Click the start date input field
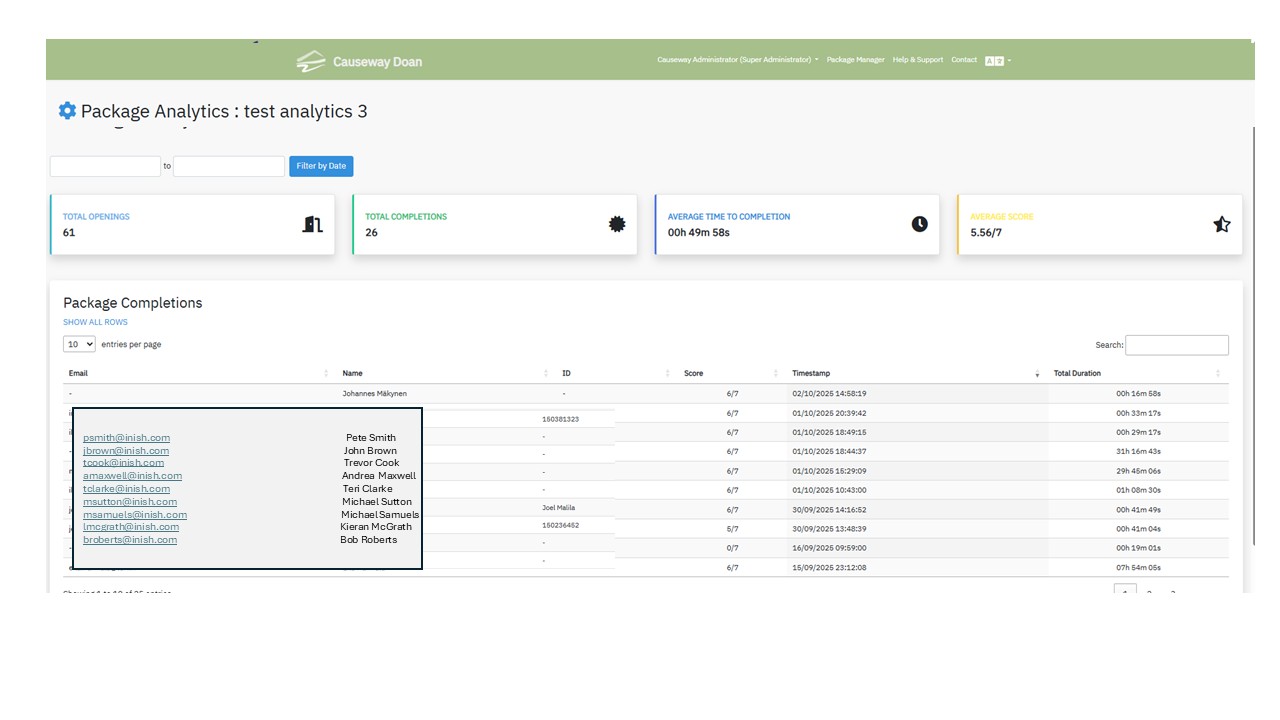This screenshot has width=1280, height=720. pyautogui.click(x=105, y=166)
